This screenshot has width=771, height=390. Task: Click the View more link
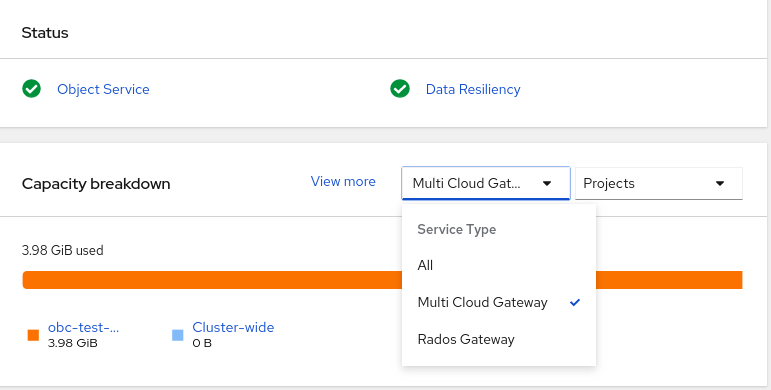point(343,181)
